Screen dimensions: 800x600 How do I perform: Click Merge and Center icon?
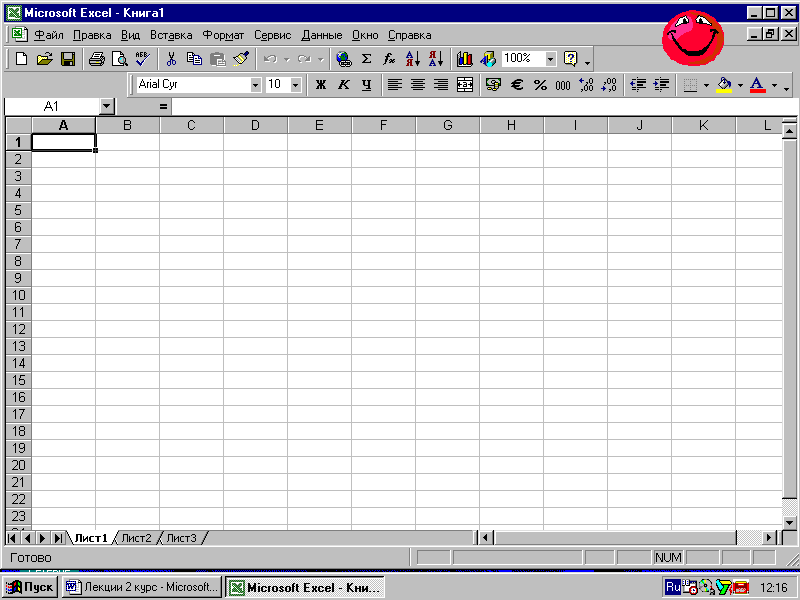465,85
